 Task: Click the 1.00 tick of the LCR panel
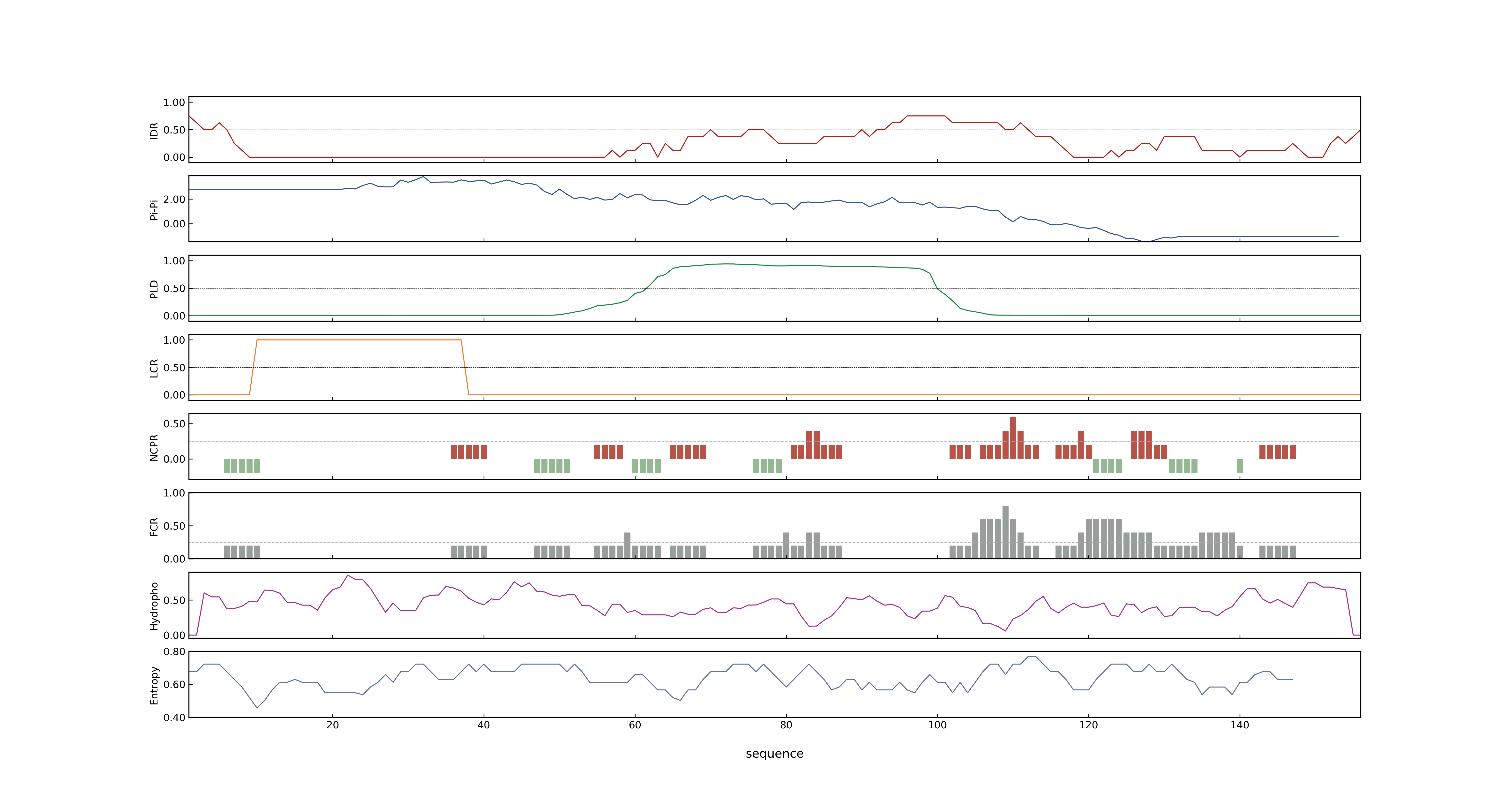coord(174,340)
